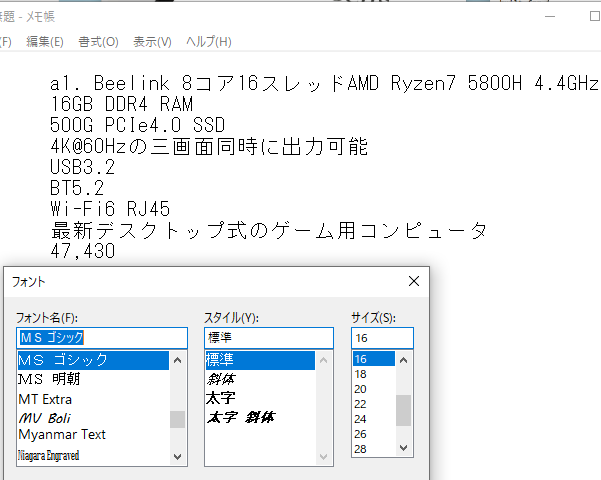Click the font list scrollbar thumb
This screenshot has width=601, height=480.
177,419
